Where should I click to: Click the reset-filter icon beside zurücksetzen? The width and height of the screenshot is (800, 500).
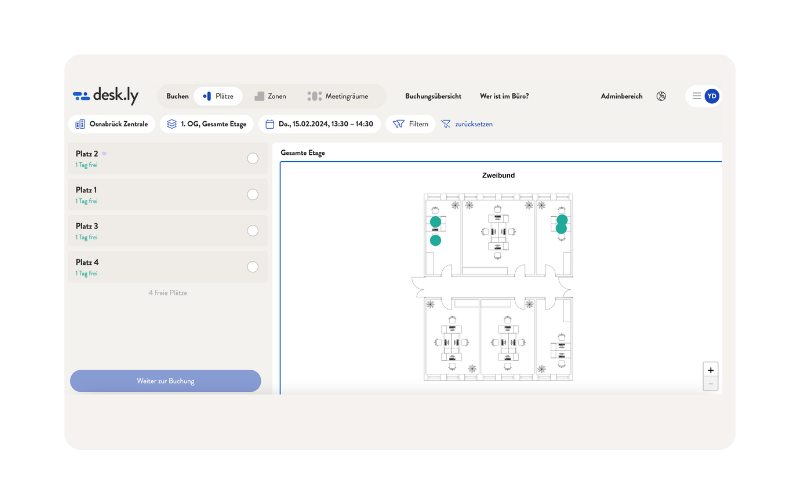pyautogui.click(x=446, y=124)
